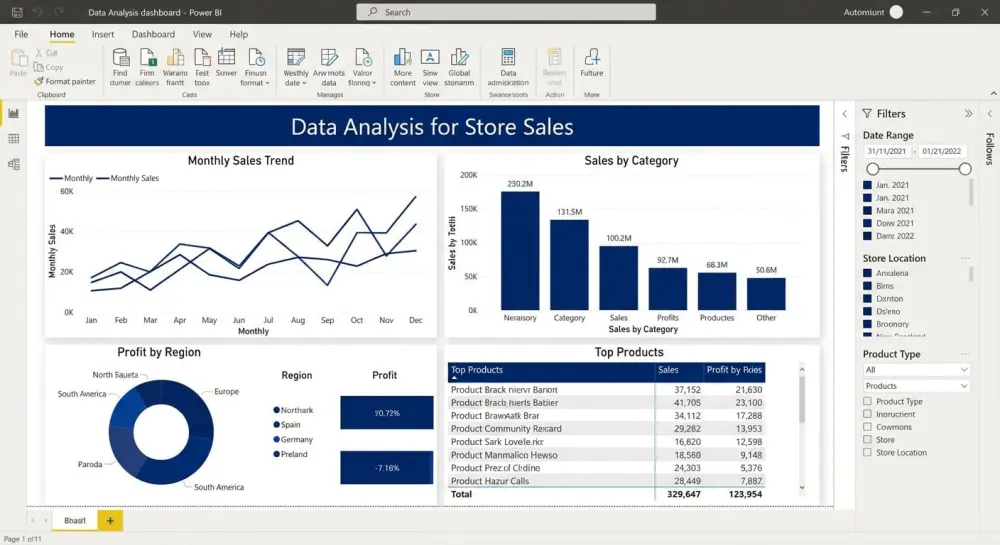Add a new page with plus button
This screenshot has width=1000, height=545.
pyautogui.click(x=110, y=520)
